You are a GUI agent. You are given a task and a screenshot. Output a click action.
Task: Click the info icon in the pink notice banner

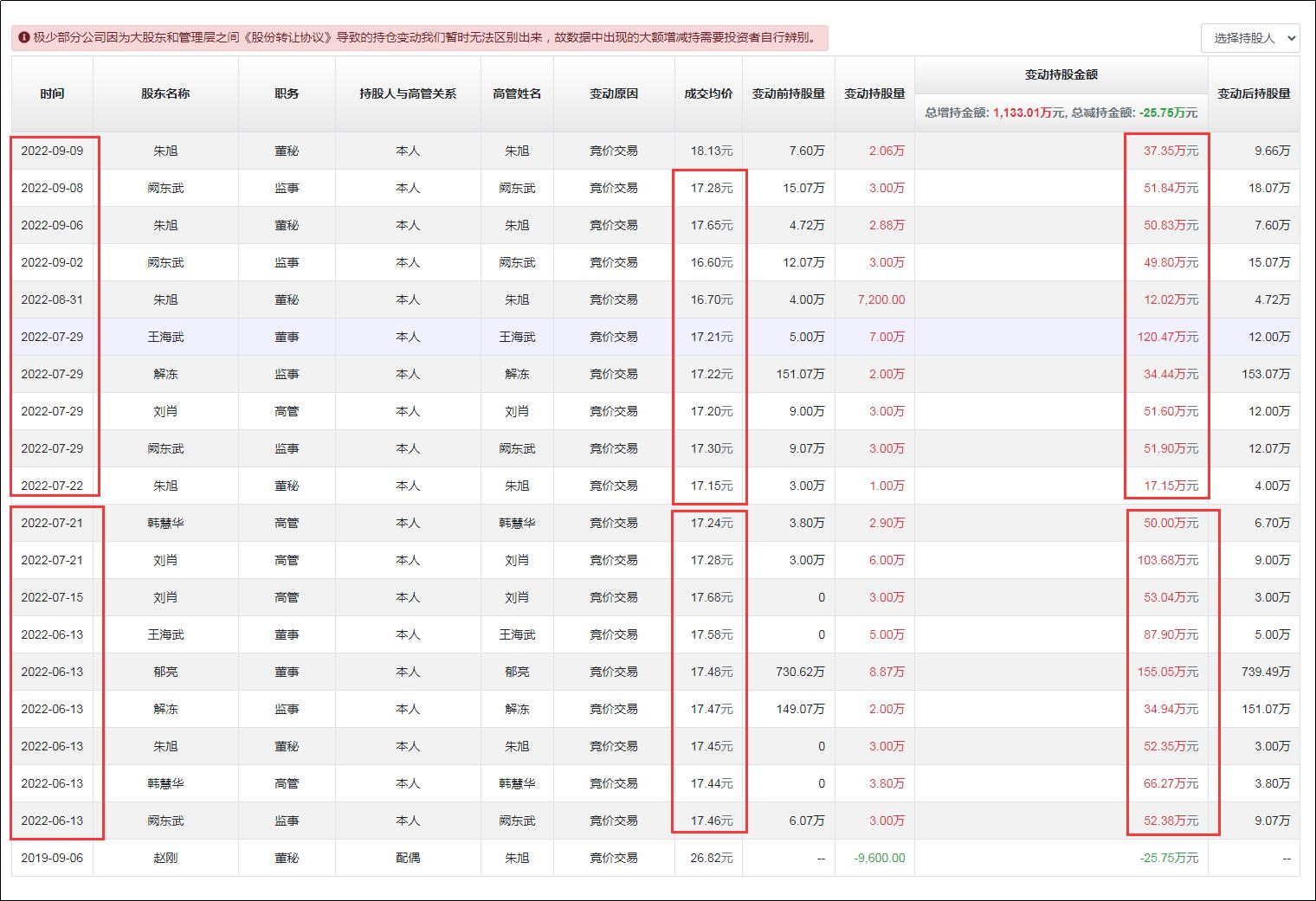pyautogui.click(x=22, y=38)
